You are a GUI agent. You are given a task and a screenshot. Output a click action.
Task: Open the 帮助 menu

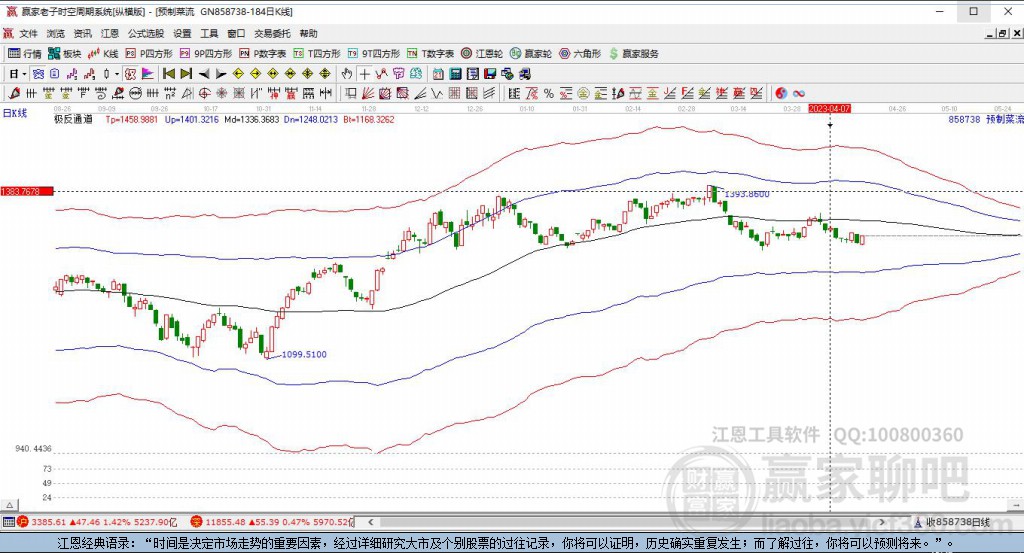coord(308,33)
